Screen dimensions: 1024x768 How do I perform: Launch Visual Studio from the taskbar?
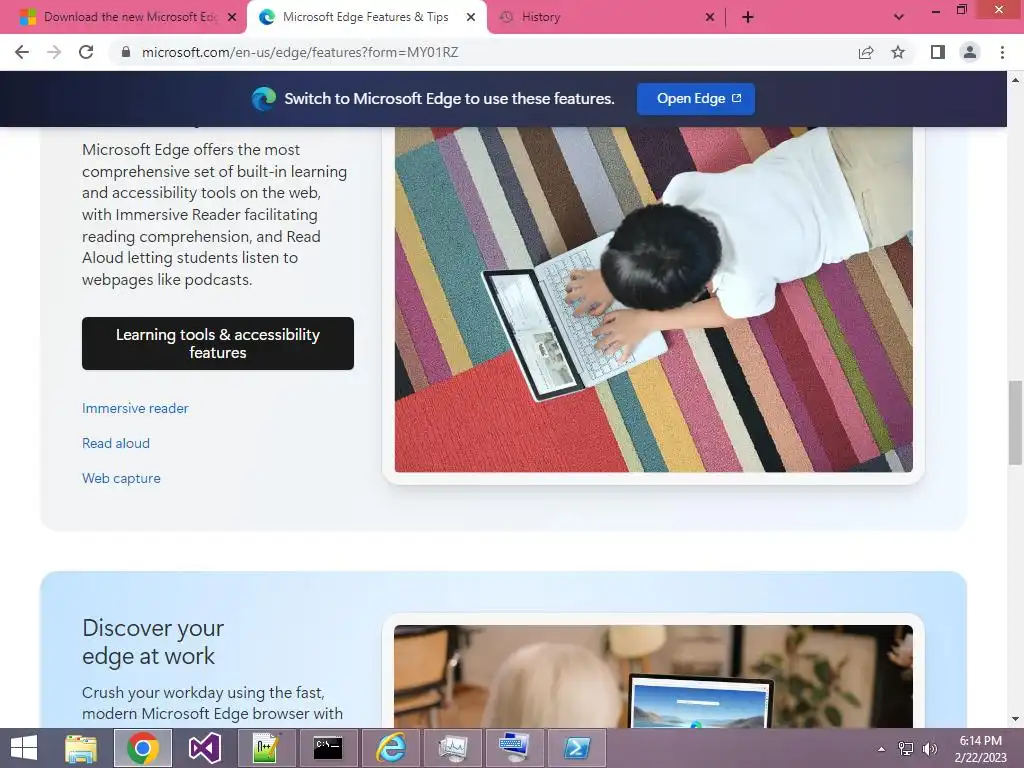pyautogui.click(x=205, y=748)
